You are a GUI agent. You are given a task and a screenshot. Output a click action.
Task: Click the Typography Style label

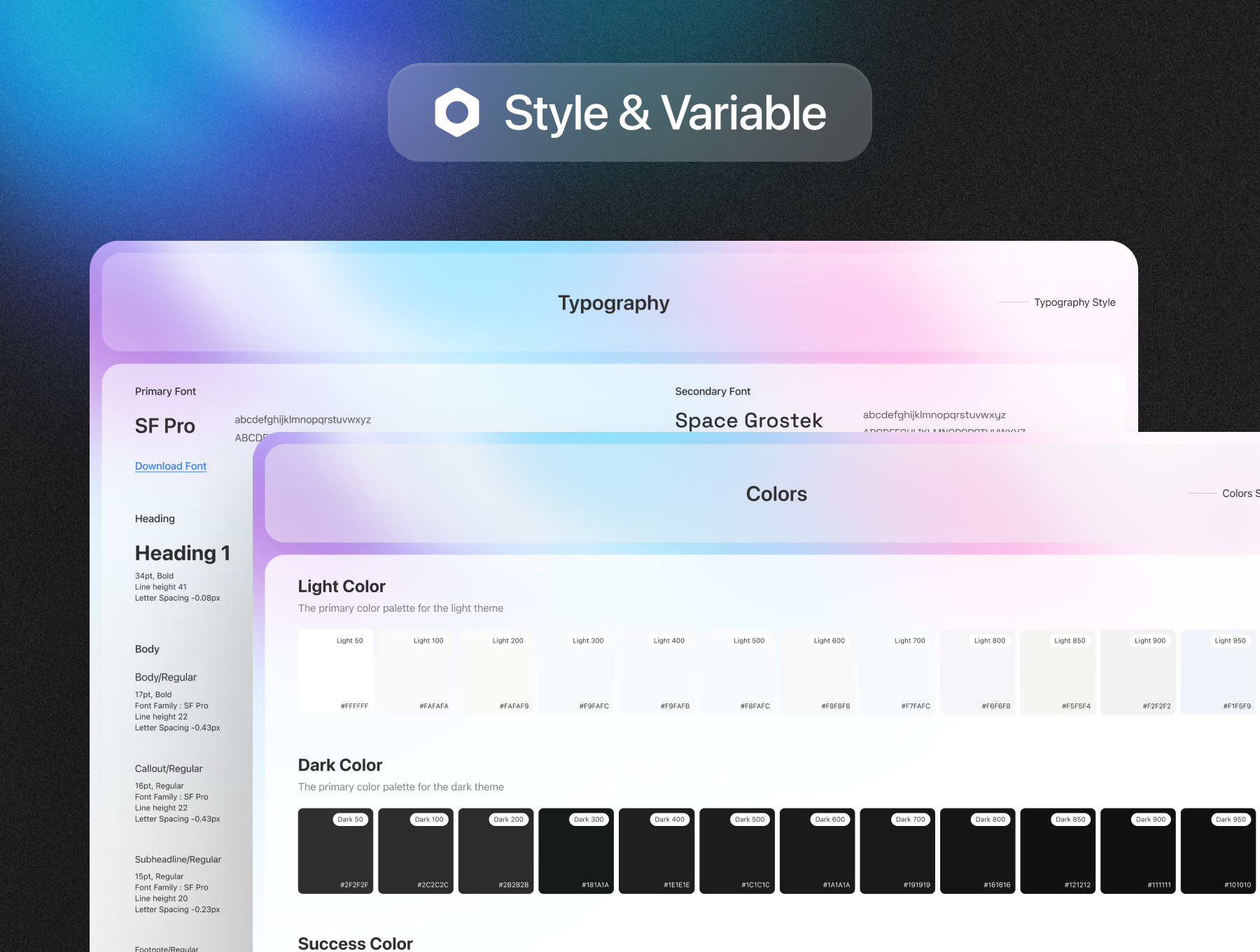pyautogui.click(x=1074, y=302)
